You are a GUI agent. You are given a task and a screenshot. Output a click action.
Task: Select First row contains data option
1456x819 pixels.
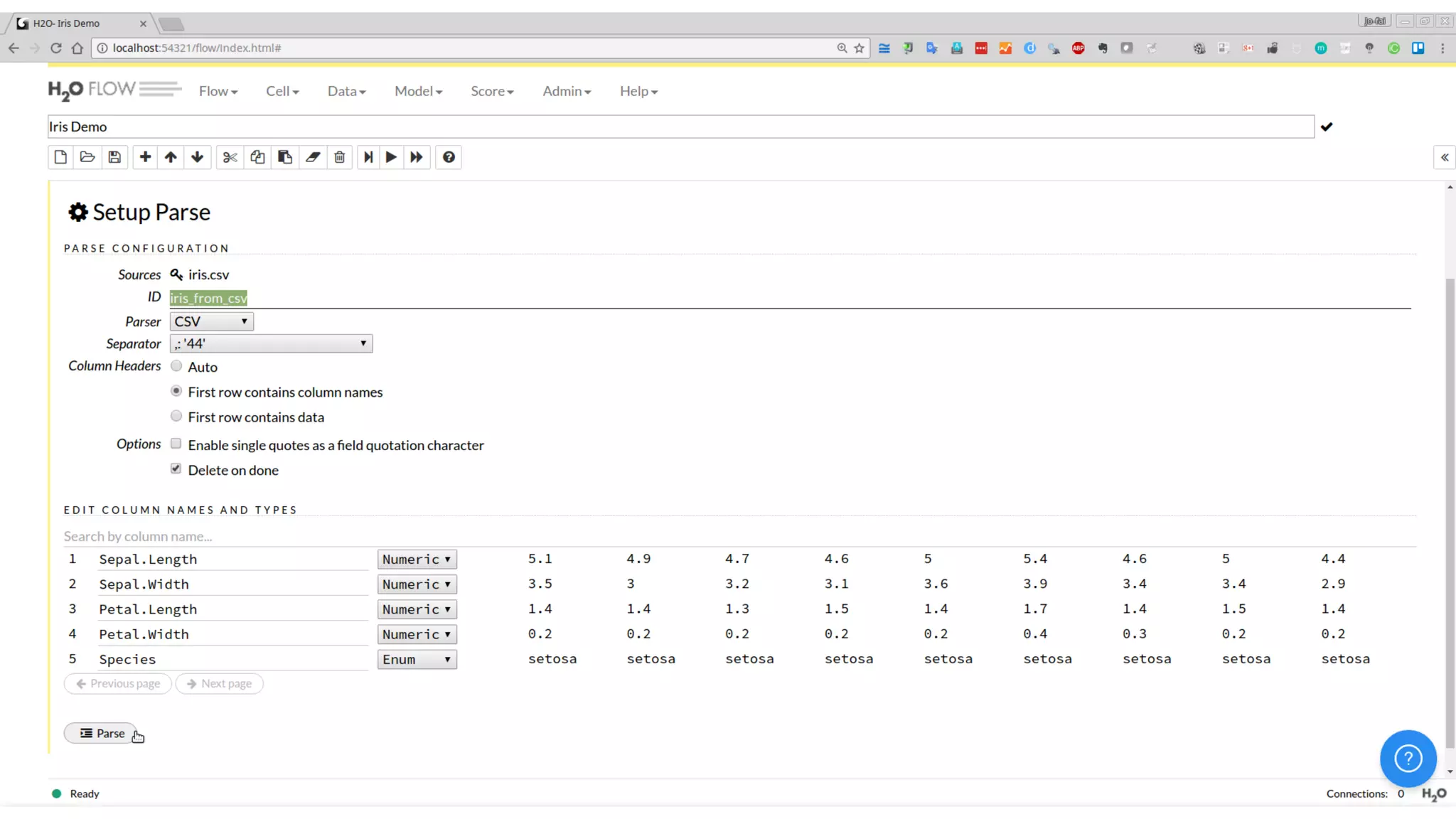(x=176, y=417)
